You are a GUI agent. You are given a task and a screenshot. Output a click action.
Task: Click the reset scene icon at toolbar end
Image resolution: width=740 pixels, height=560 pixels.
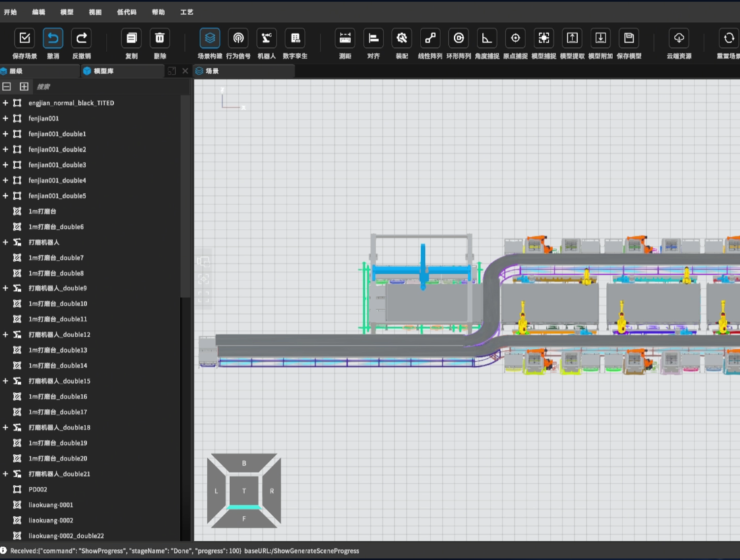pyautogui.click(x=729, y=38)
